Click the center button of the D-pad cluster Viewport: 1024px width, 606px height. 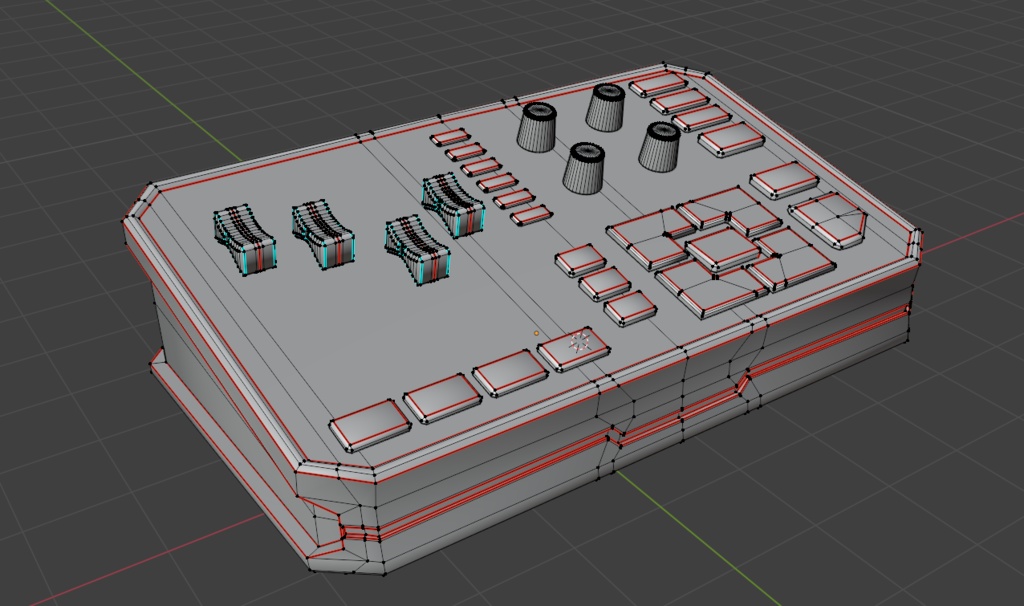720,250
